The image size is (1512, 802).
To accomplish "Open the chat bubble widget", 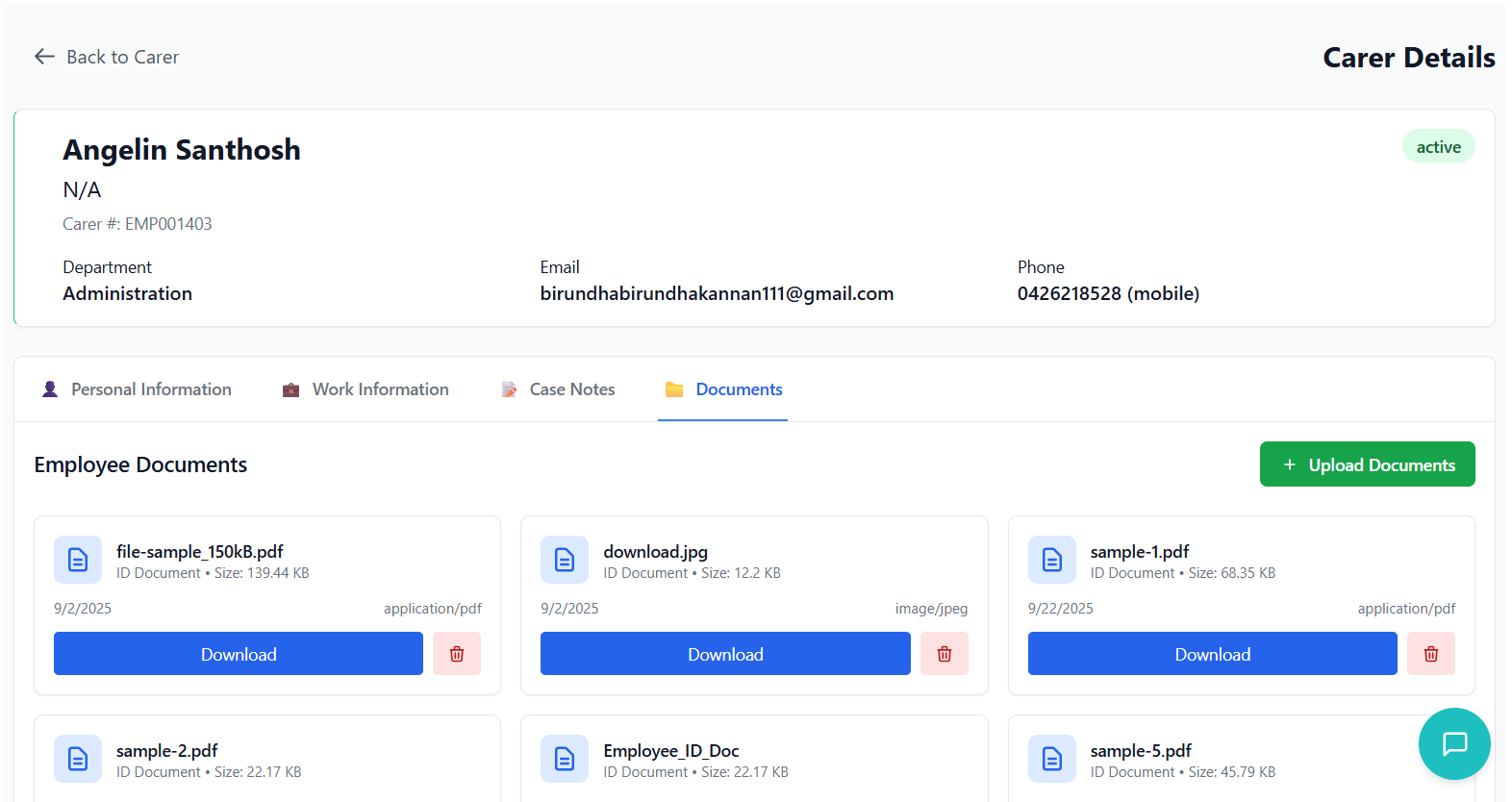I will tap(1453, 743).
